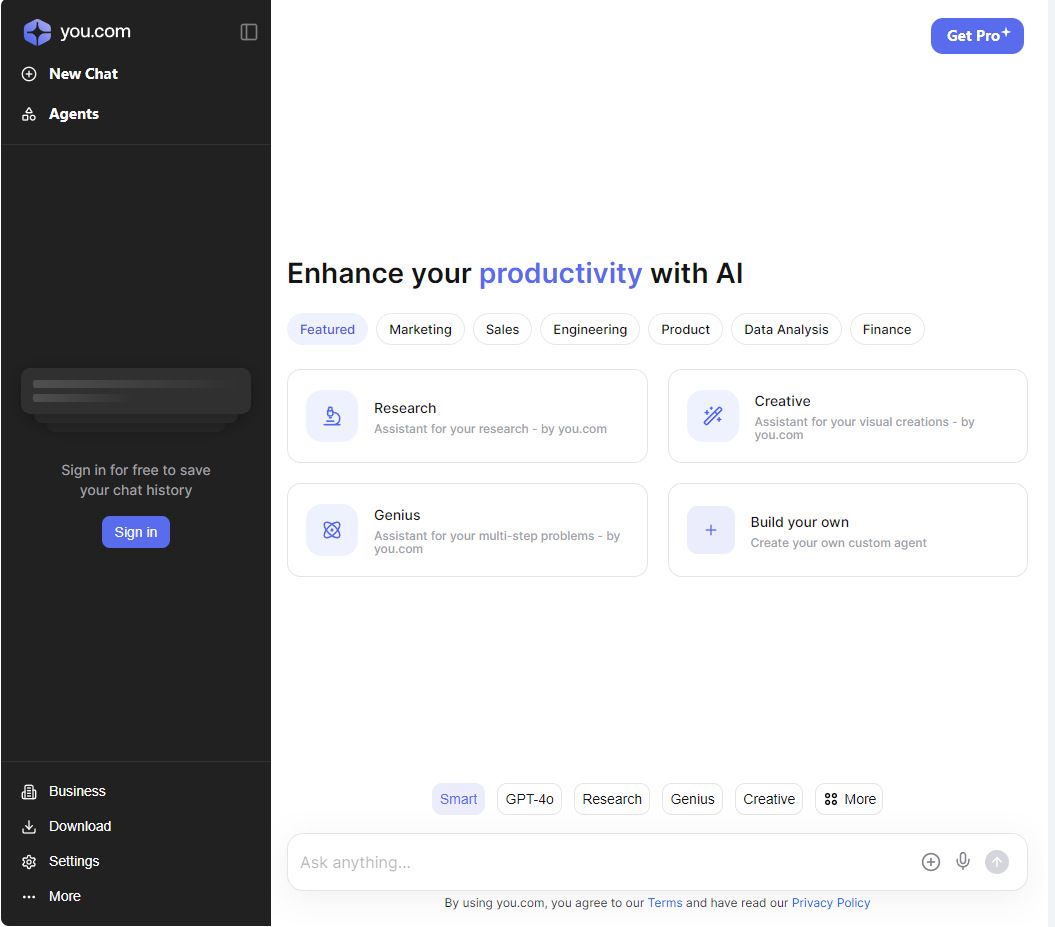Image resolution: width=1055 pixels, height=927 pixels.
Task: Select the Creative mode chip above input
Action: pyautogui.click(x=769, y=799)
